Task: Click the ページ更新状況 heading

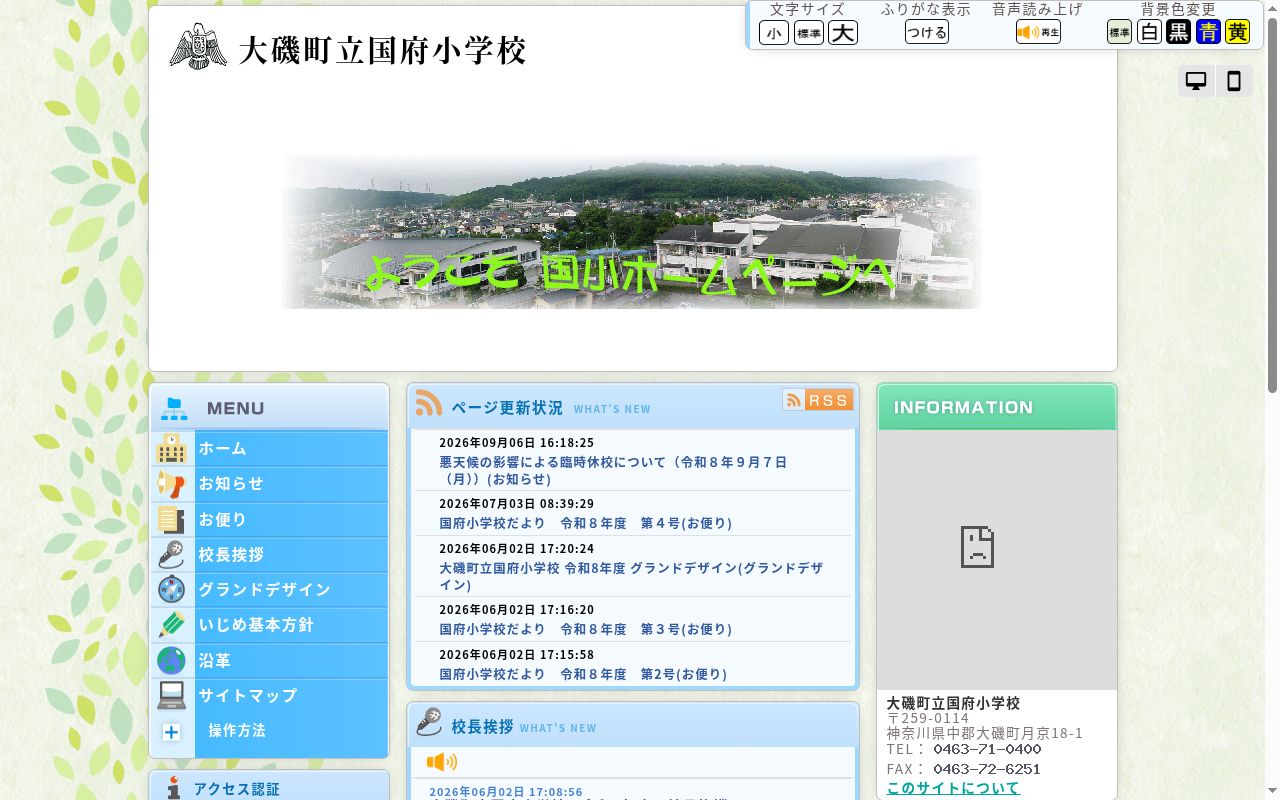Action: tap(507, 408)
